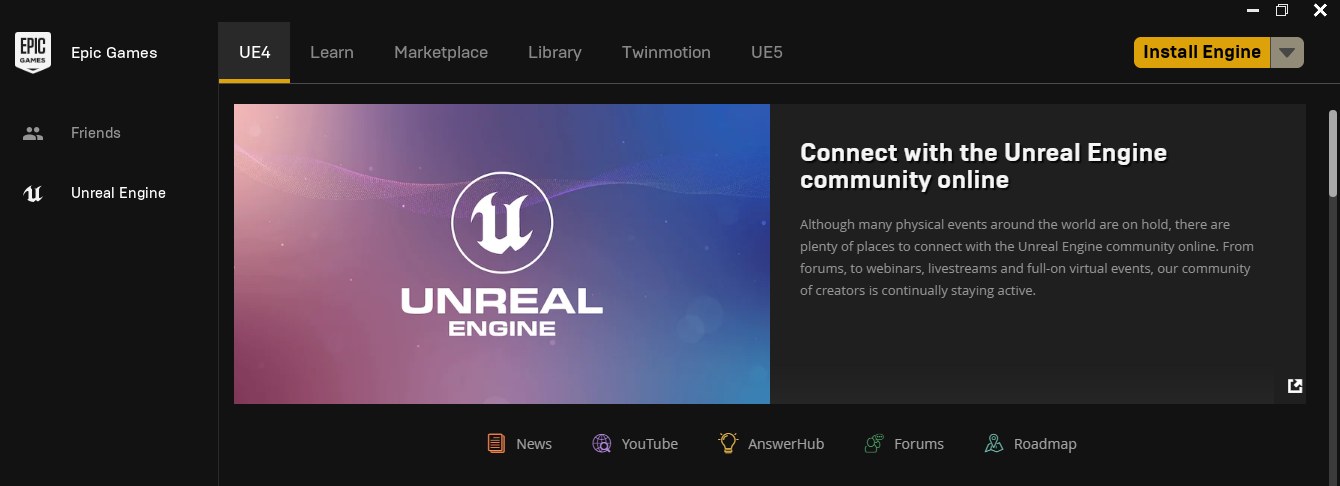
Task: Click the 'Connect with the Unreal Engine community online' headline
Action: click(x=984, y=166)
